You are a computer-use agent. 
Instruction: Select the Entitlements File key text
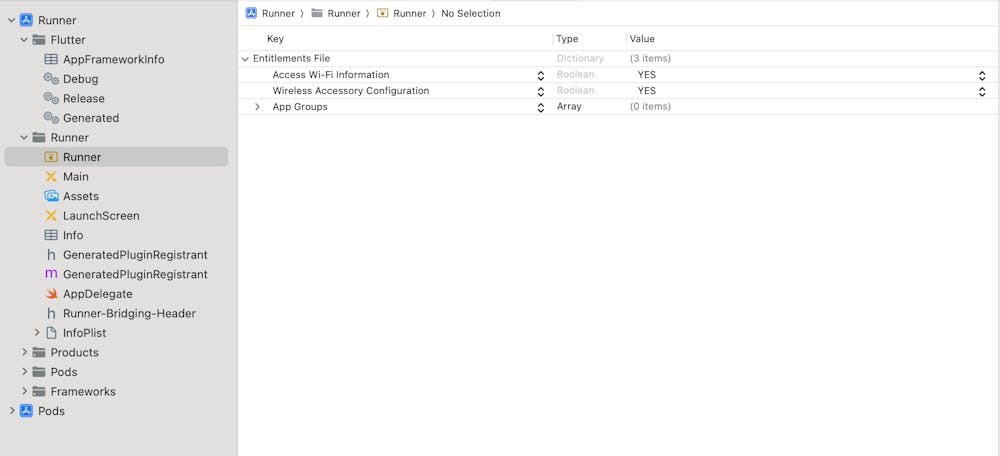coord(291,59)
